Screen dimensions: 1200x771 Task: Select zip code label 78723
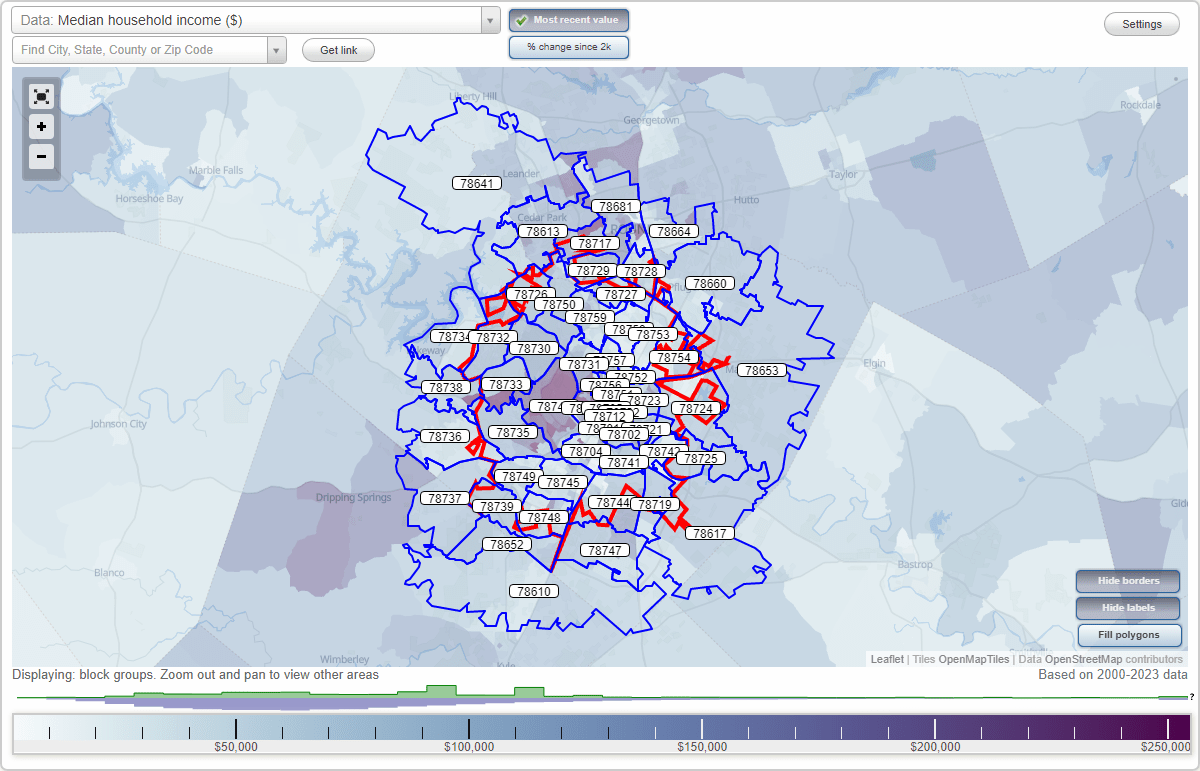pyautogui.click(x=644, y=400)
